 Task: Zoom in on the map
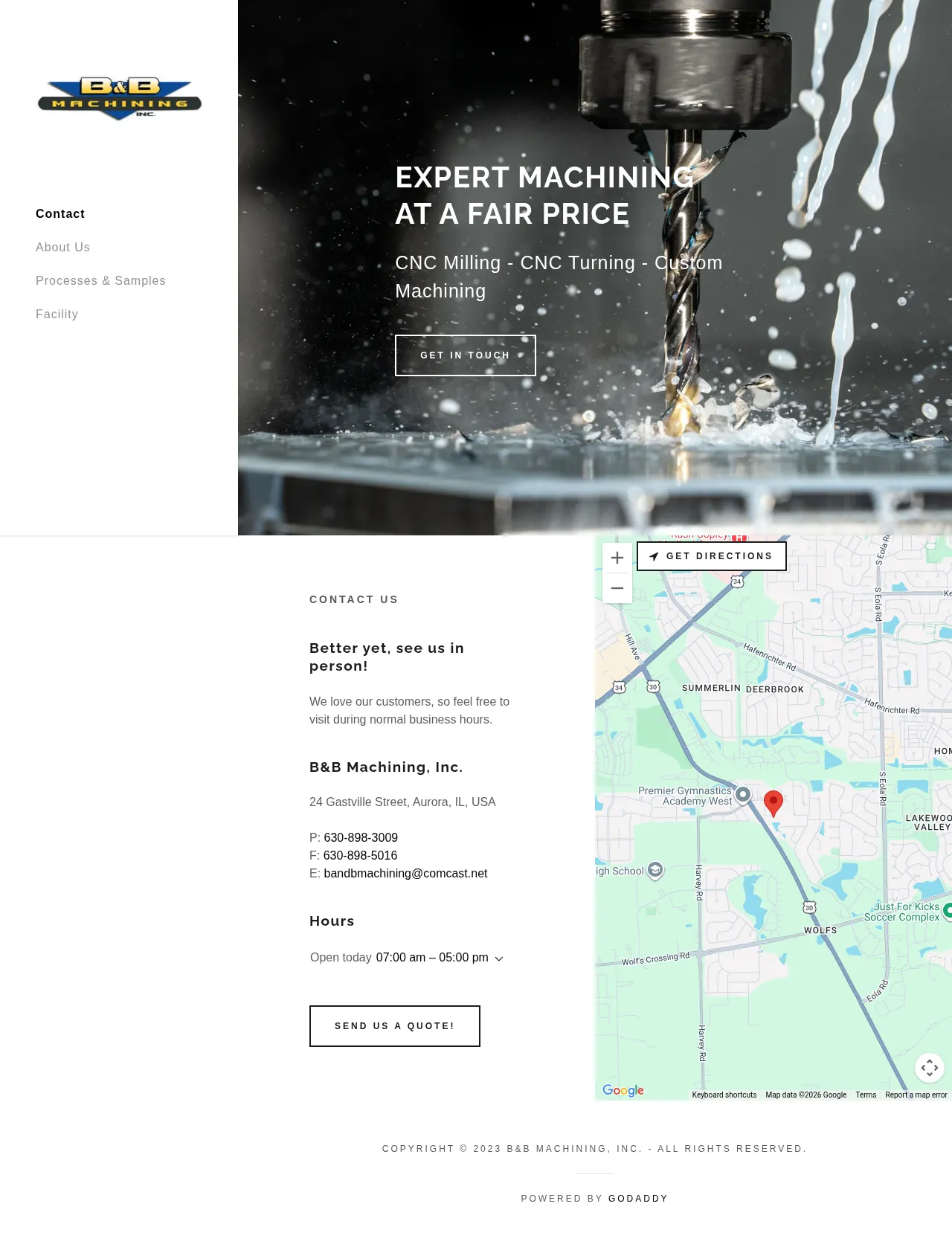pyautogui.click(x=617, y=558)
